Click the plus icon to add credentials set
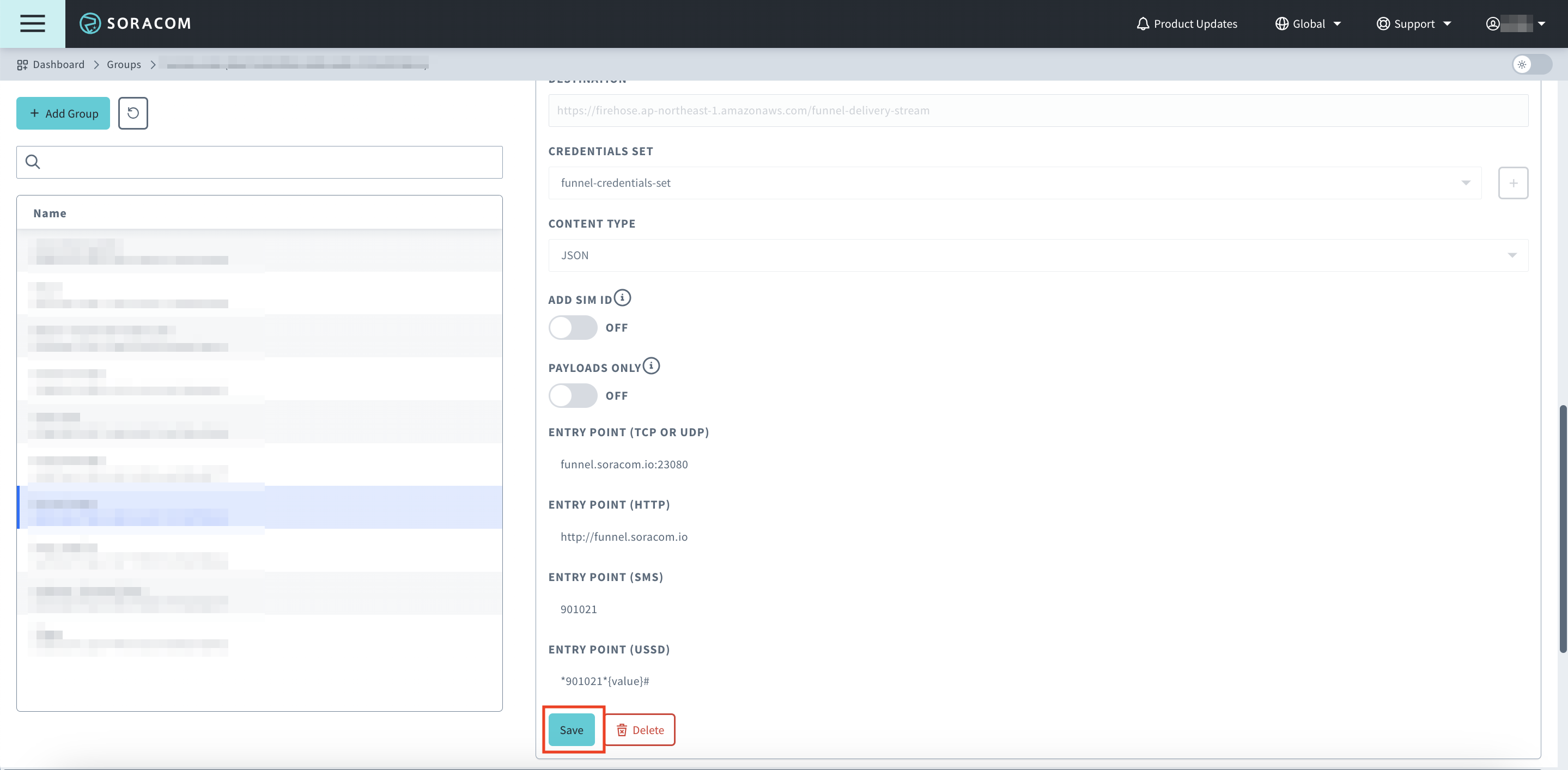This screenshot has height=770, width=1568. 1512,183
